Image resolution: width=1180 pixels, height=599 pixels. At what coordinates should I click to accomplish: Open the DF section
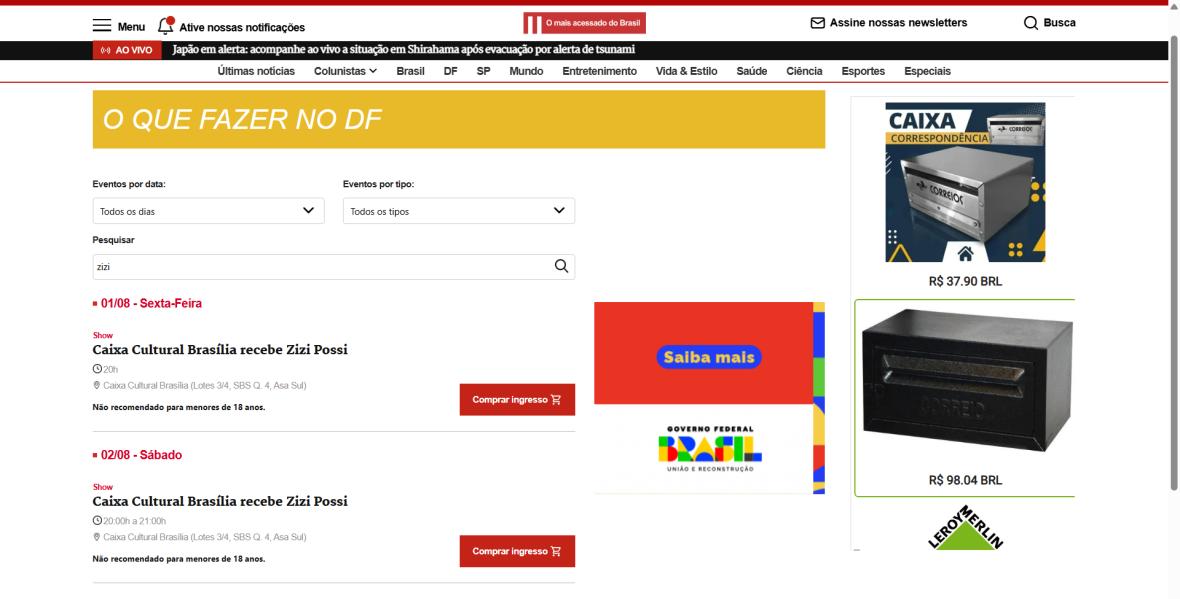pos(451,71)
